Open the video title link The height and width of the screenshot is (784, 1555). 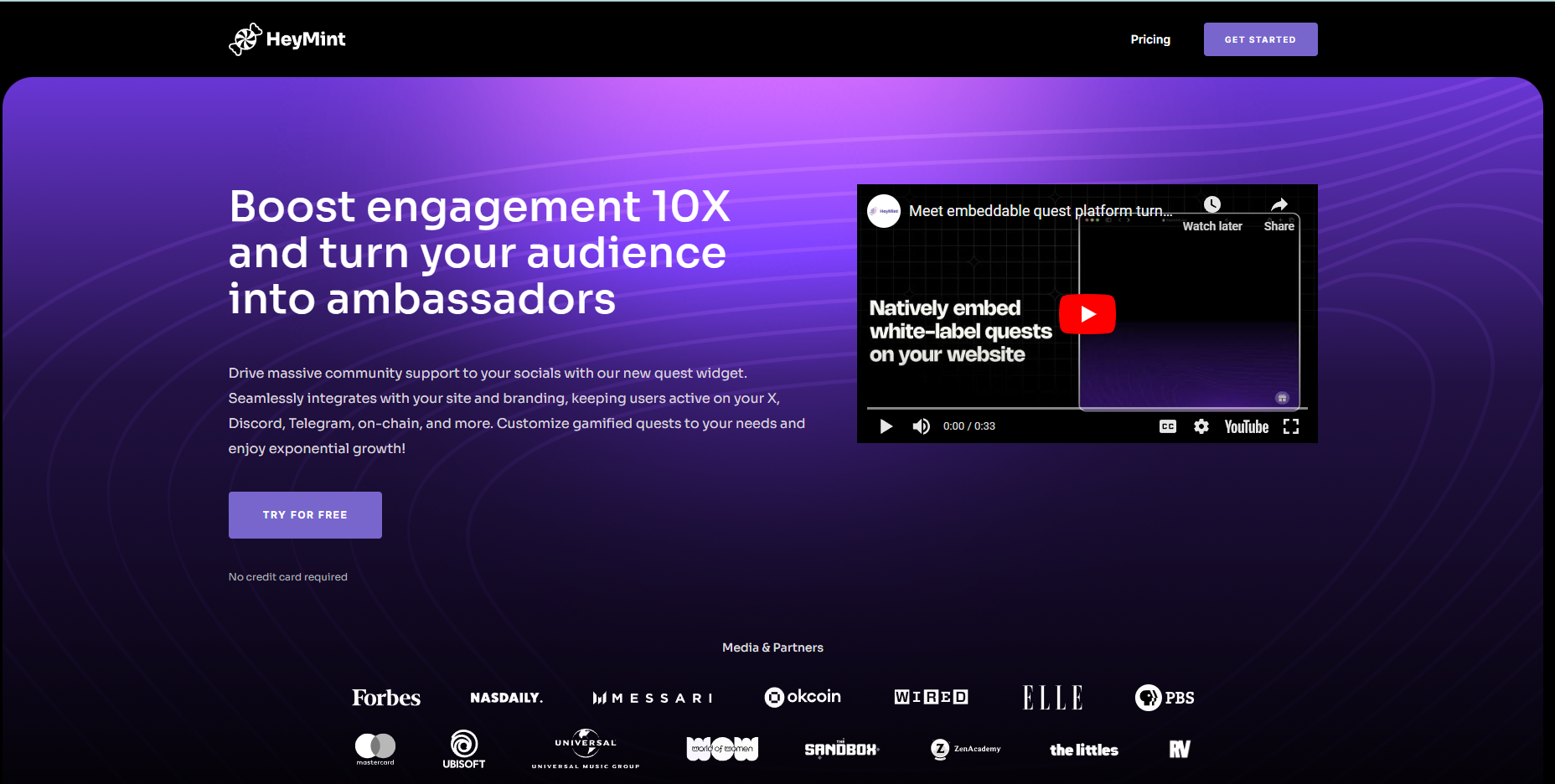[x=1040, y=211]
